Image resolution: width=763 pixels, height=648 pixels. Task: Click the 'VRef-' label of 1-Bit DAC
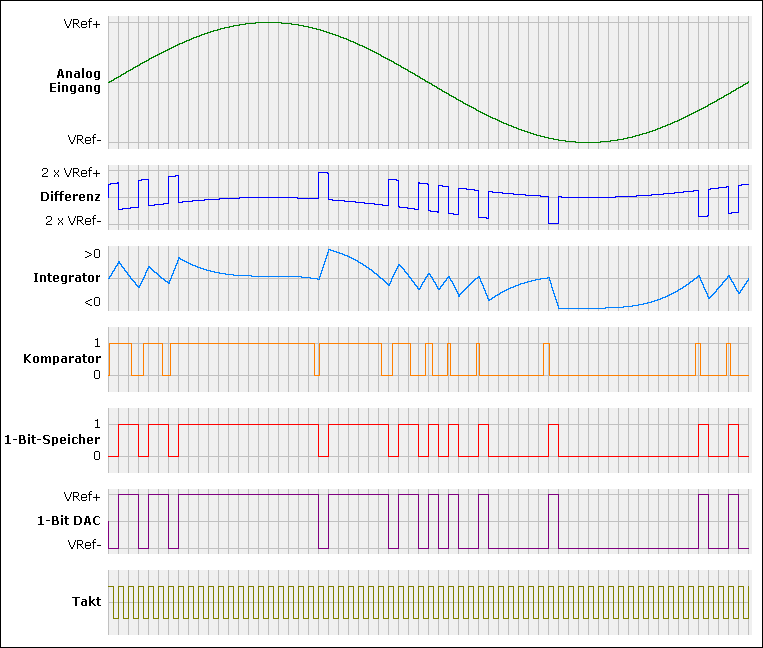[84, 544]
